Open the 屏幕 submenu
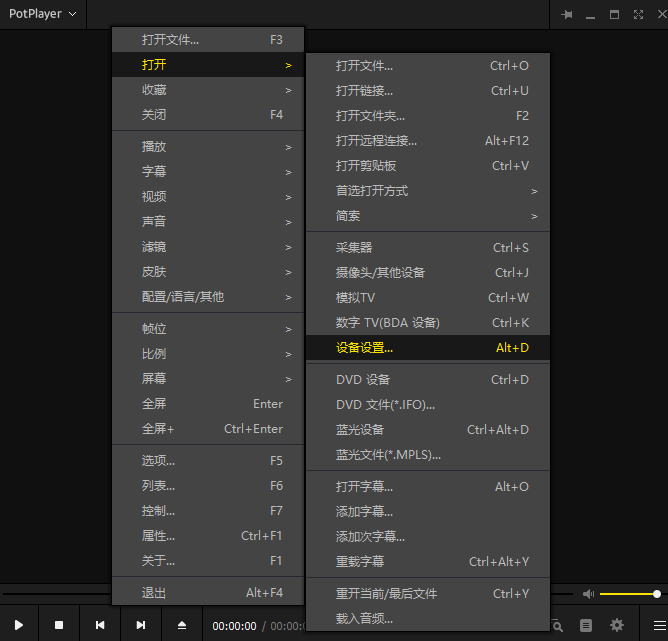 tap(208, 379)
